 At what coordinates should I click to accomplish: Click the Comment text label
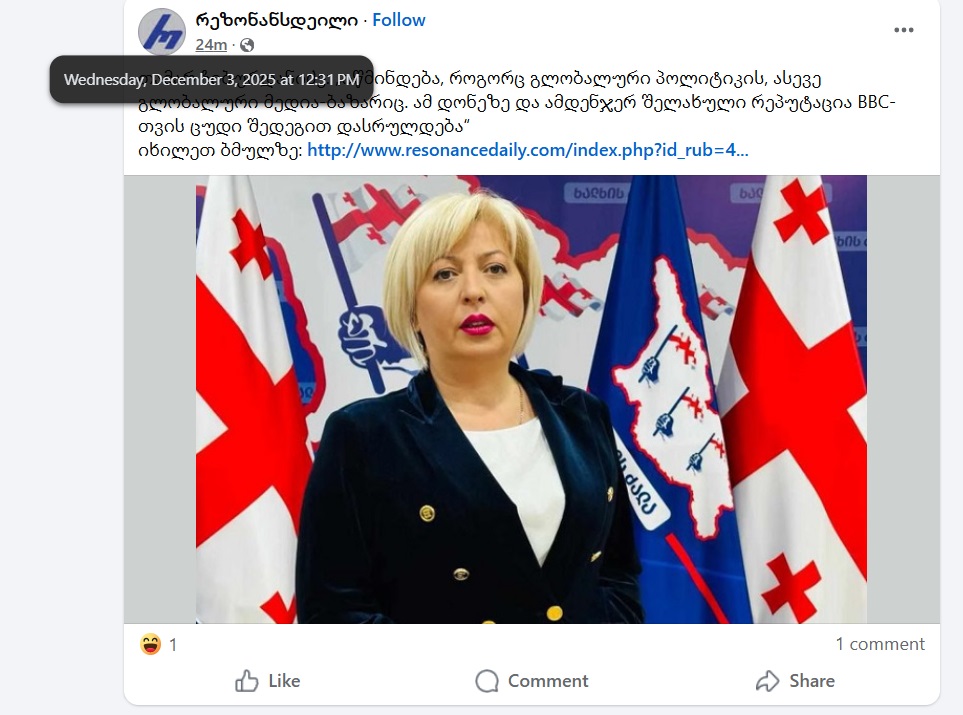pyautogui.click(x=548, y=681)
